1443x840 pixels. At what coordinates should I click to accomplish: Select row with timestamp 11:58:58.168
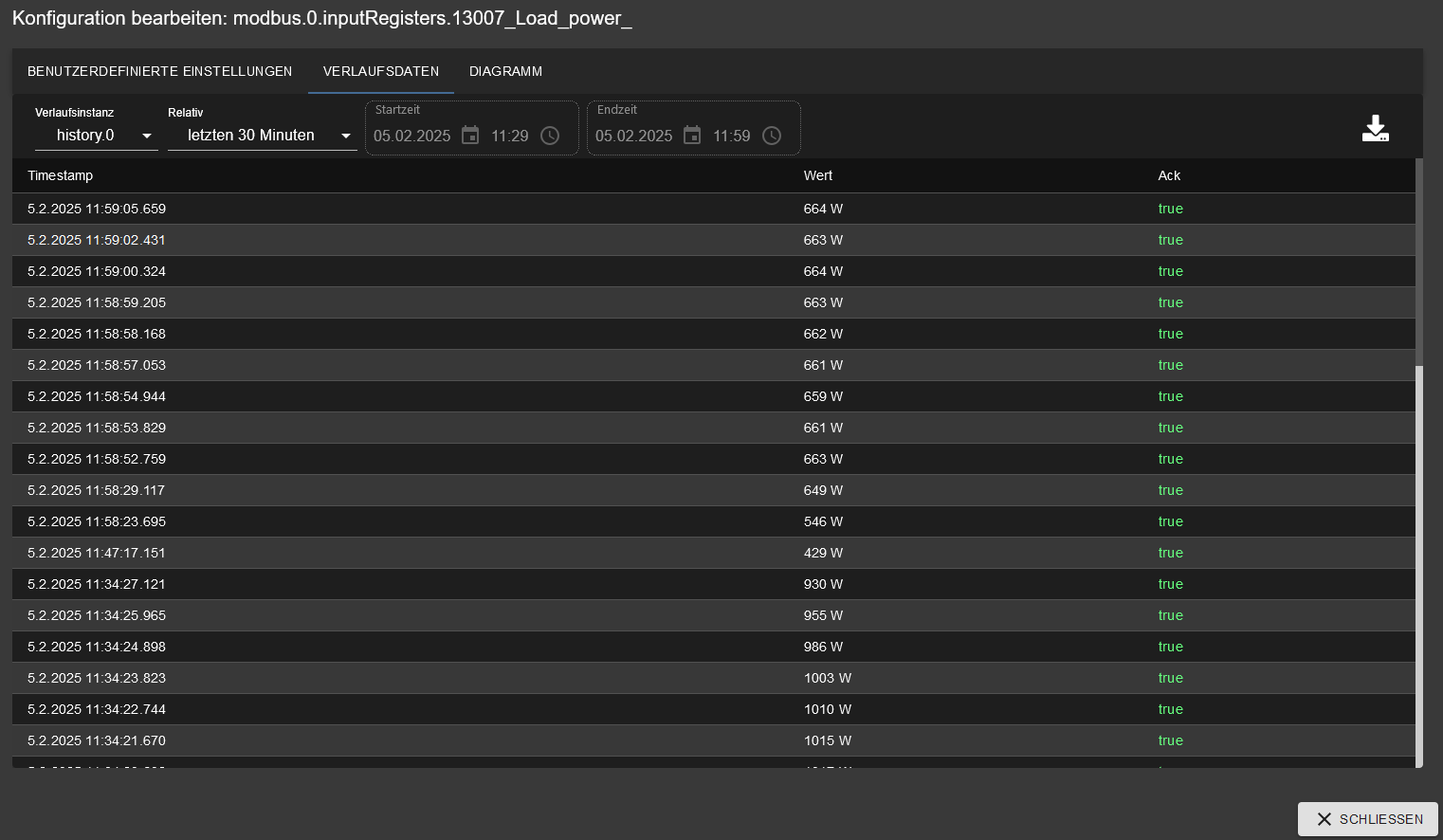point(714,334)
